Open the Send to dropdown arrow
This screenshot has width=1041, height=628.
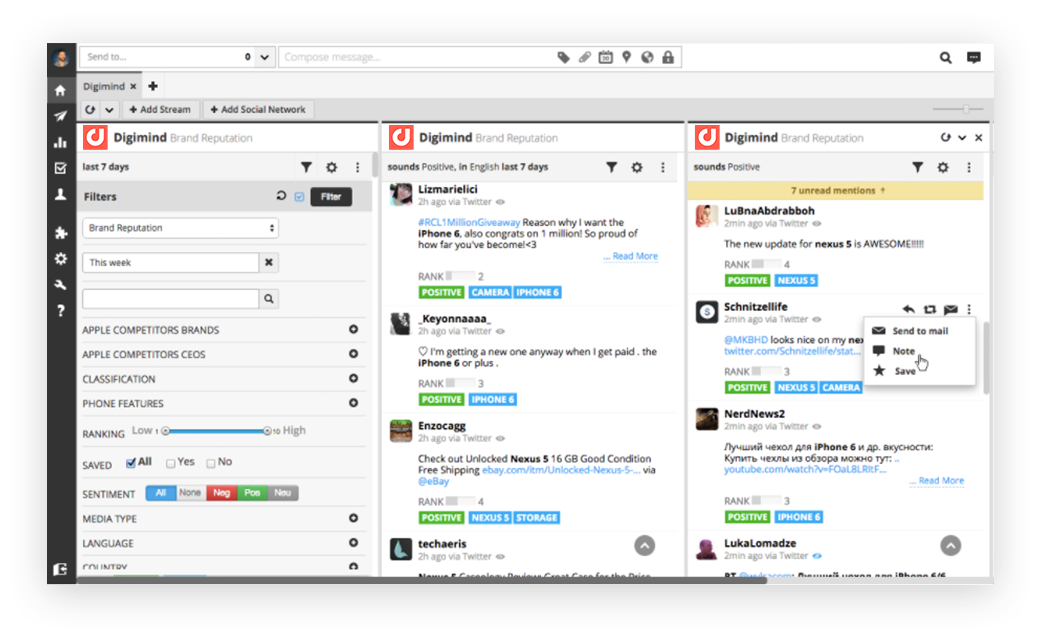(264, 57)
